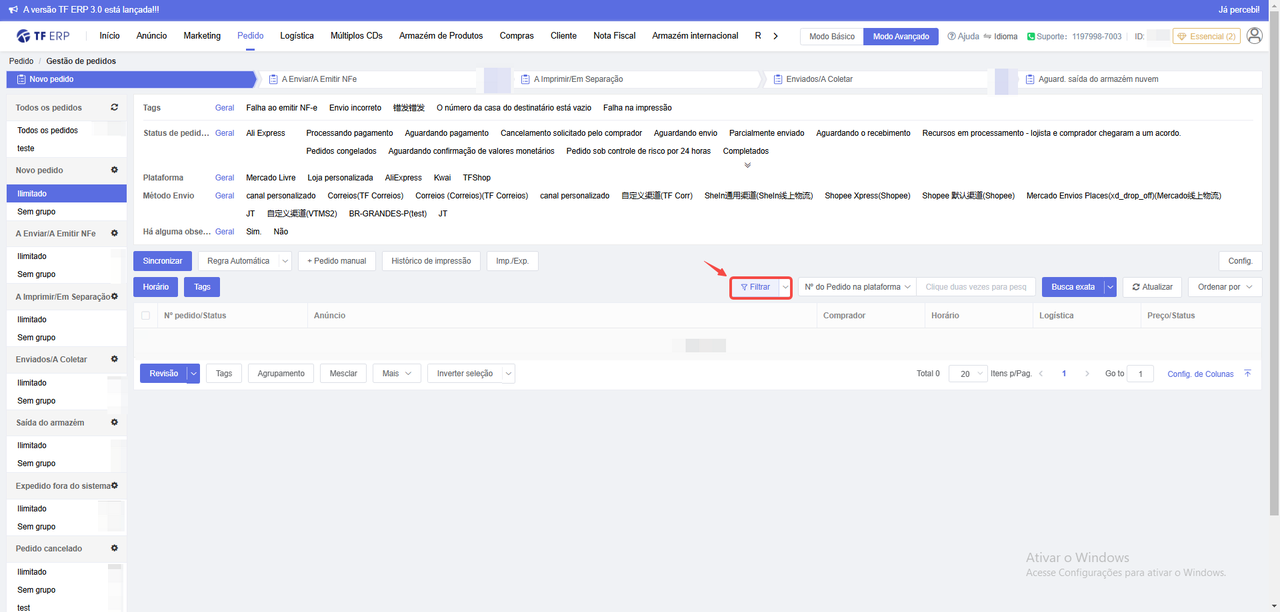
Task: Open Config. de Colunas link
Action: (1200, 374)
